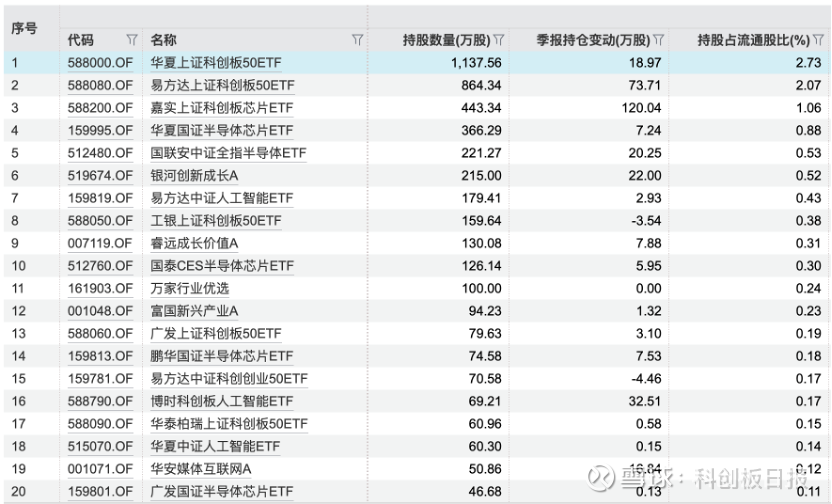This screenshot has height=504, width=832.
Task: Open filter for 季报持仓变动(万股) column
Action: point(658,40)
